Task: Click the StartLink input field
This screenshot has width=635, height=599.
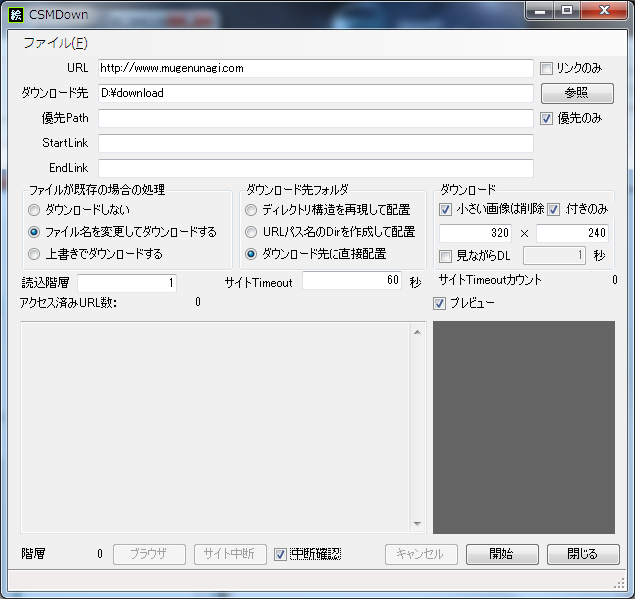Action: coord(315,143)
